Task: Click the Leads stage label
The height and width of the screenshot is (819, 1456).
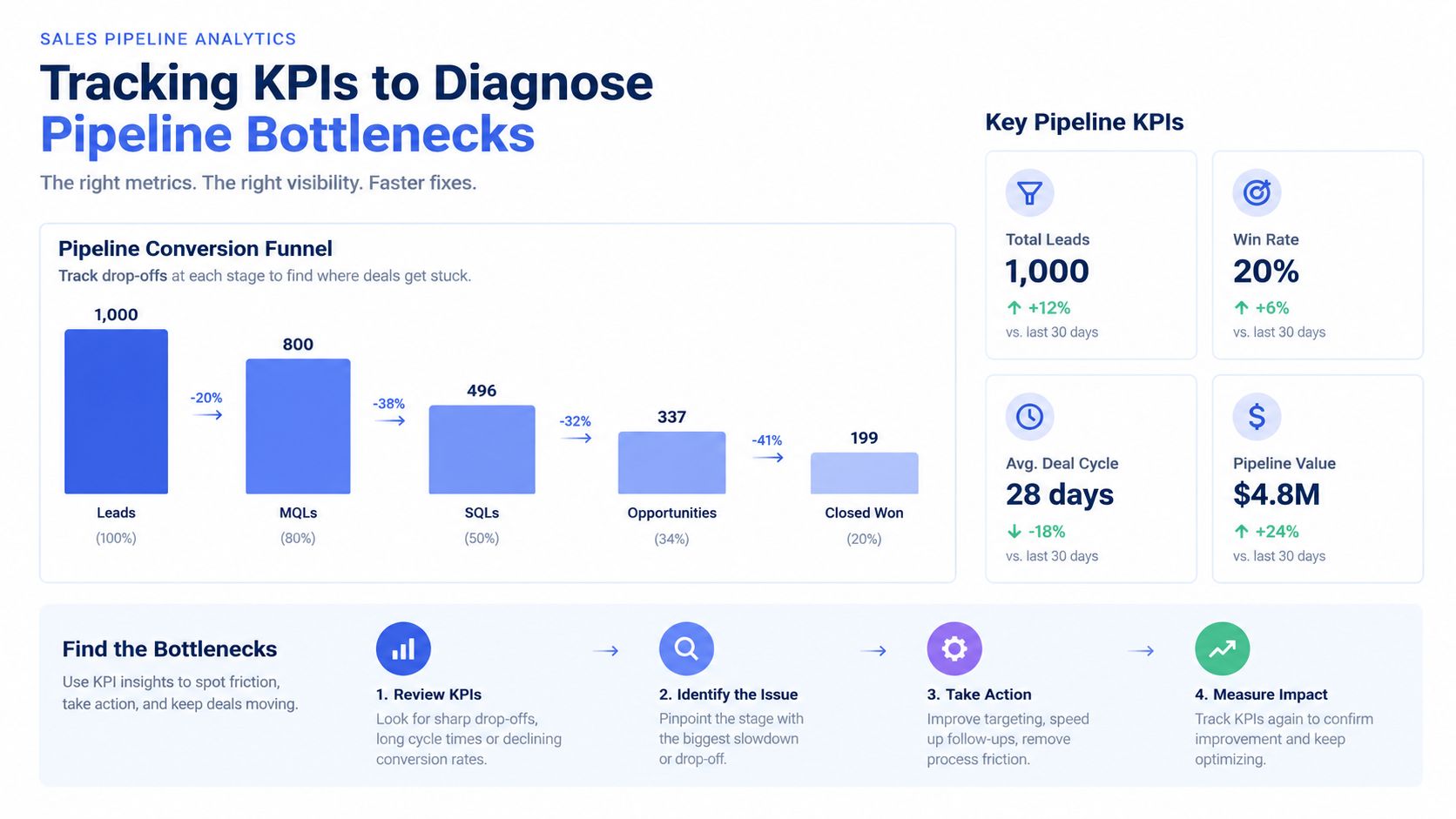Action: (x=116, y=513)
